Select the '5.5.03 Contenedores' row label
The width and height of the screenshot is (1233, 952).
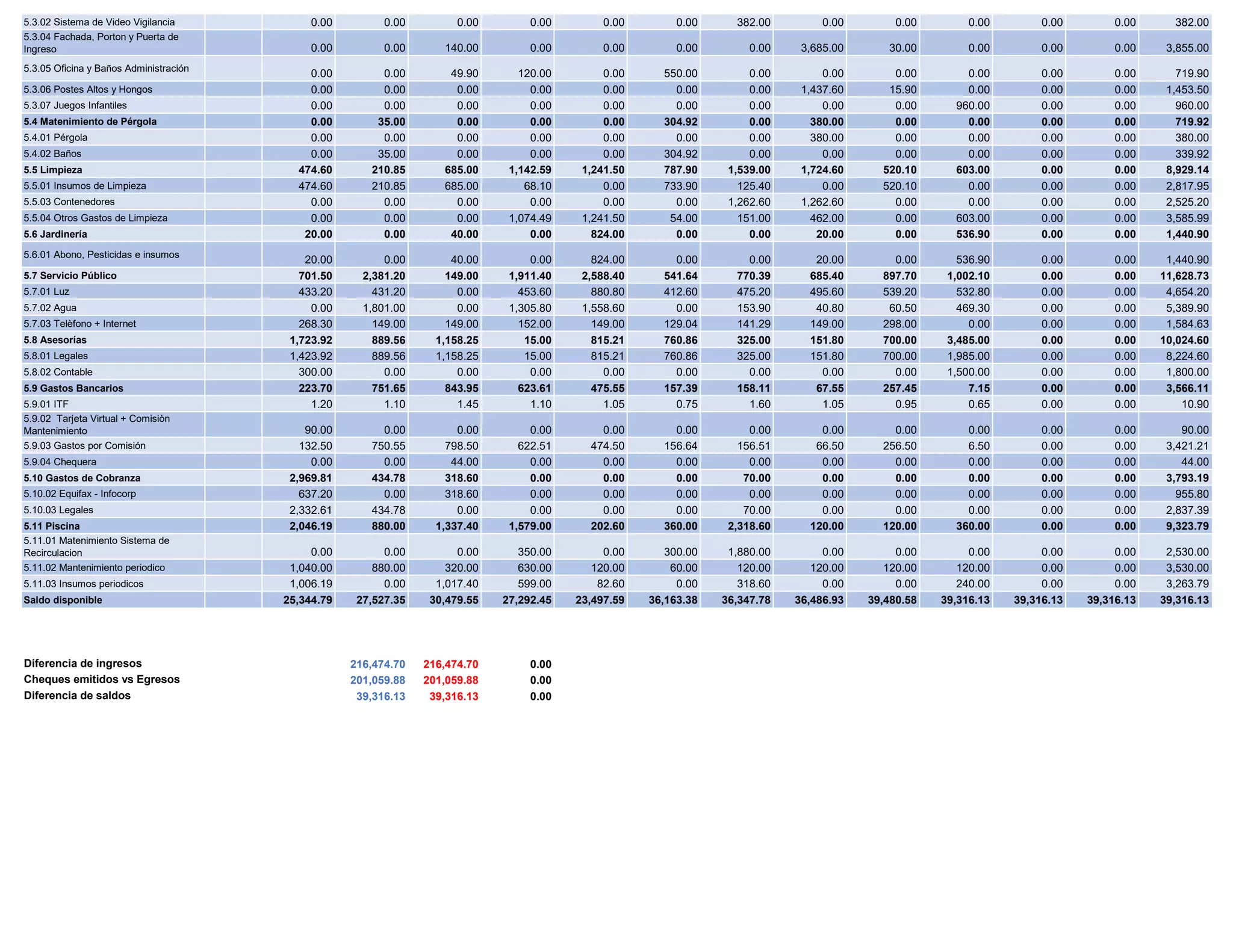tap(69, 202)
